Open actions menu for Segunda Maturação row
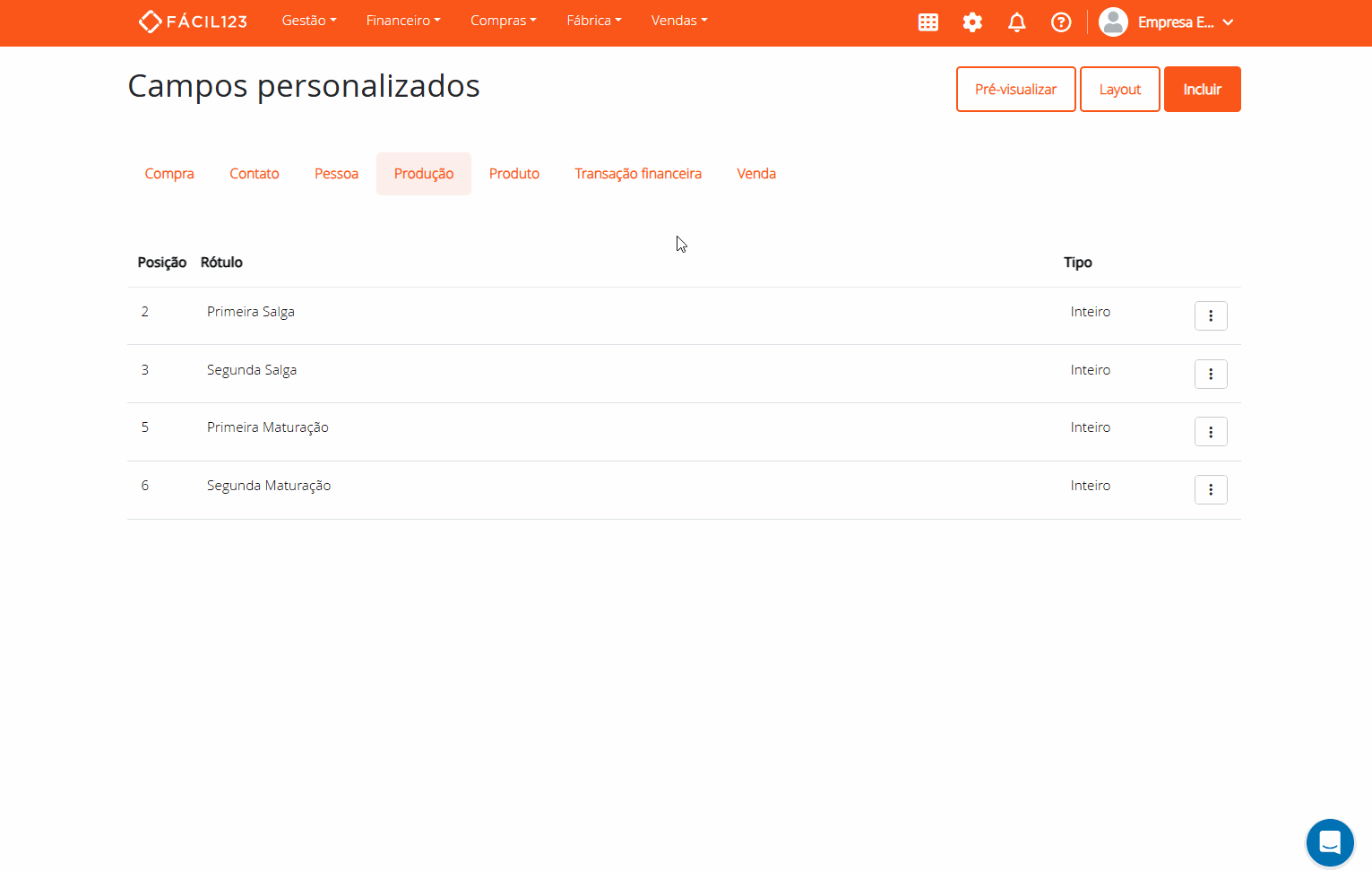1372x871 pixels. (x=1211, y=489)
